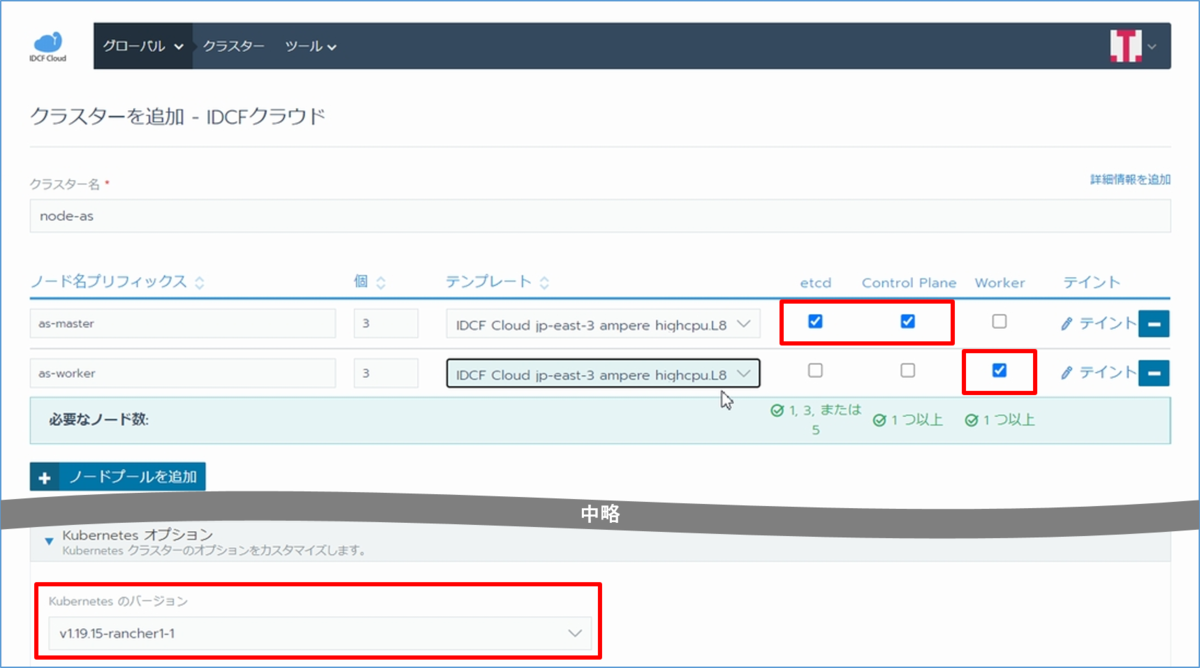This screenshot has width=1200, height=668.
Task: Click ノードプールを追加 button
Action: coord(118,477)
